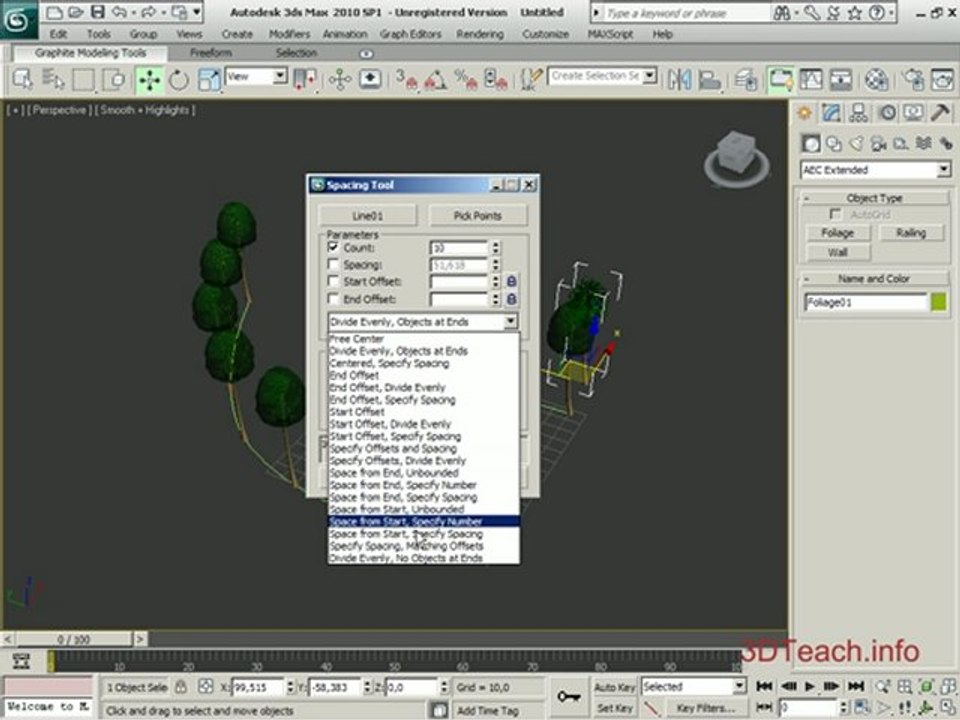Select the Move tool in main toolbar
This screenshot has width=960, height=720.
point(149,80)
